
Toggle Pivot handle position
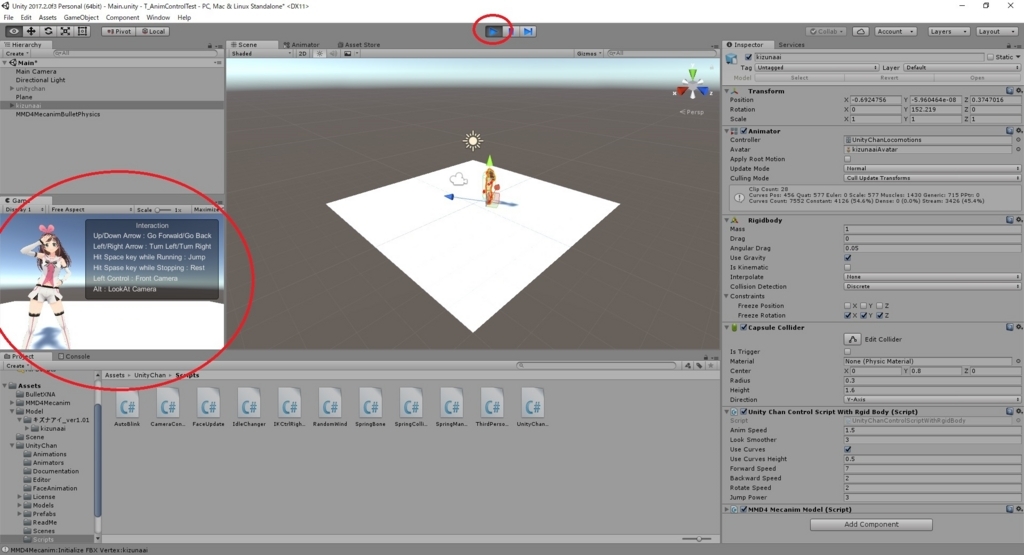[119, 31]
